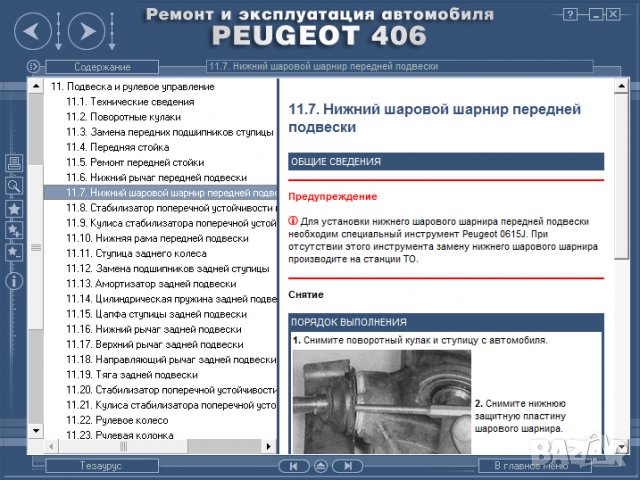Click the eject-style up button at bottom
This screenshot has height=480, width=640.
pos(320,466)
